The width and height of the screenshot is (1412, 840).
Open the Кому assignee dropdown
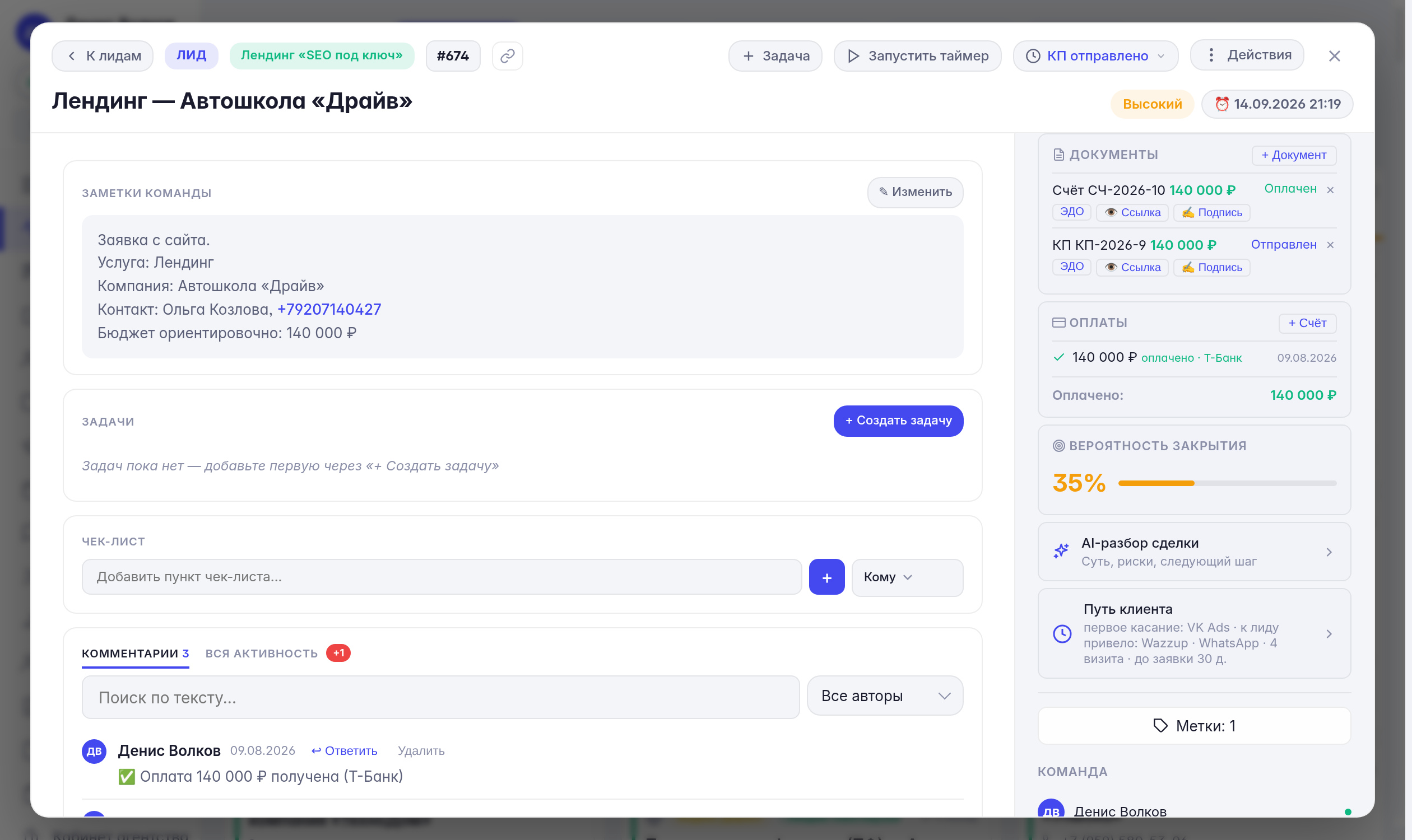pyautogui.click(x=907, y=577)
